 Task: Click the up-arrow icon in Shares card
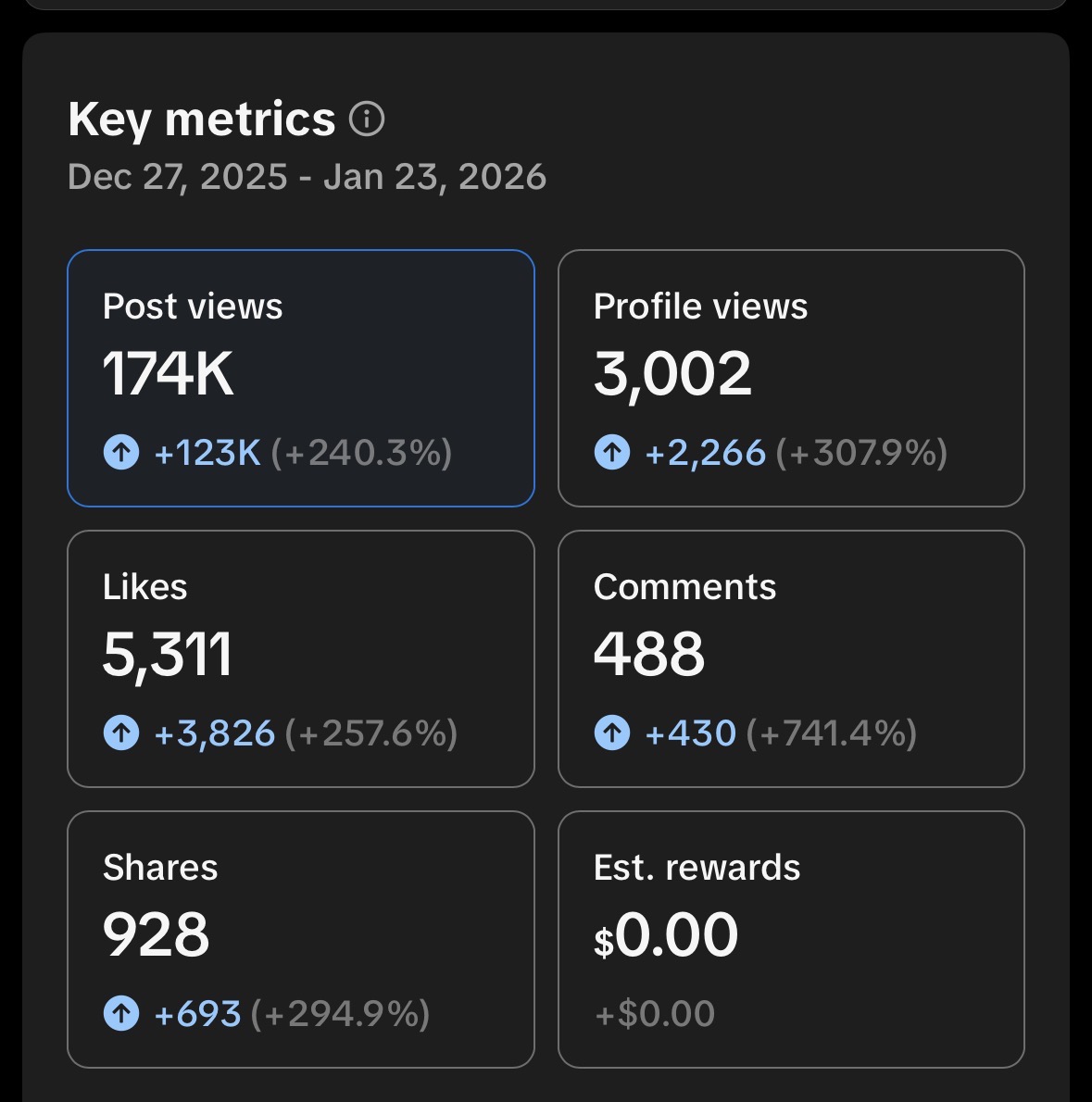click(120, 1014)
